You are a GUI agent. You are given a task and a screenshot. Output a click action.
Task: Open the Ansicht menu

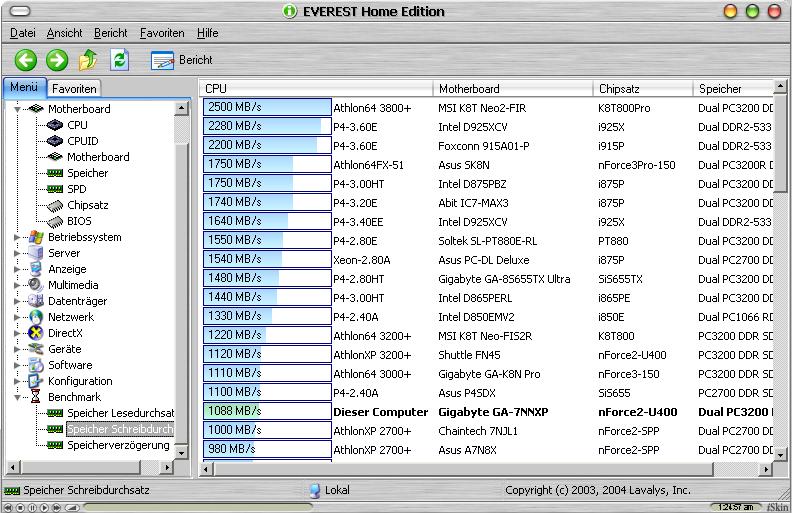pyautogui.click(x=64, y=33)
